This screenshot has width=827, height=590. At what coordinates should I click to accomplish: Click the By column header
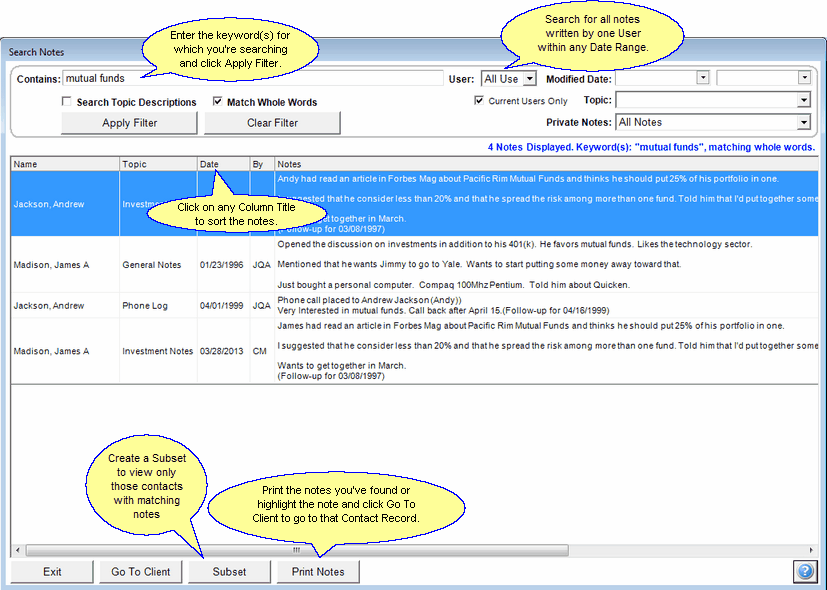[261, 164]
